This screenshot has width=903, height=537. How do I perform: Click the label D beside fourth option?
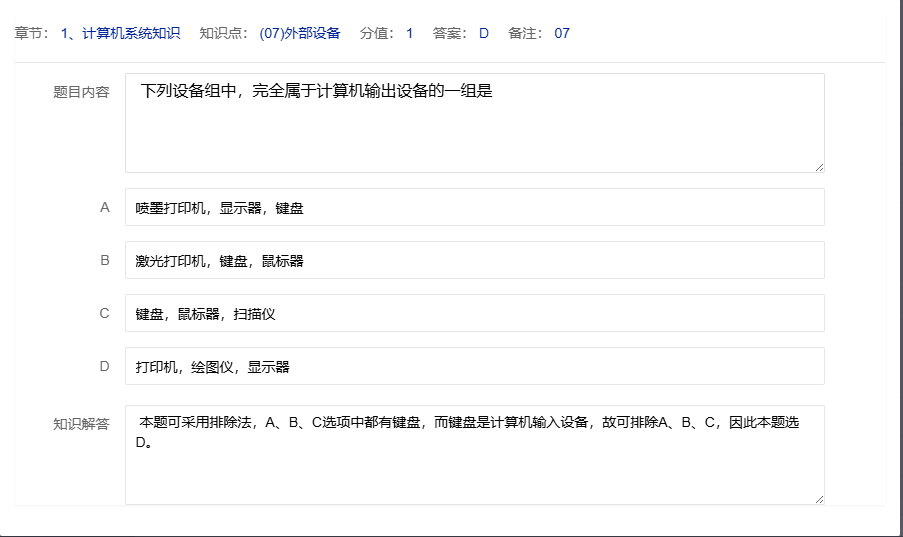coord(105,366)
